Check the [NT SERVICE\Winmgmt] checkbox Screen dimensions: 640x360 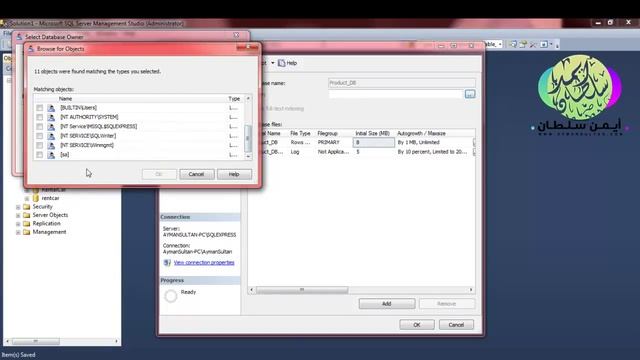pos(40,146)
